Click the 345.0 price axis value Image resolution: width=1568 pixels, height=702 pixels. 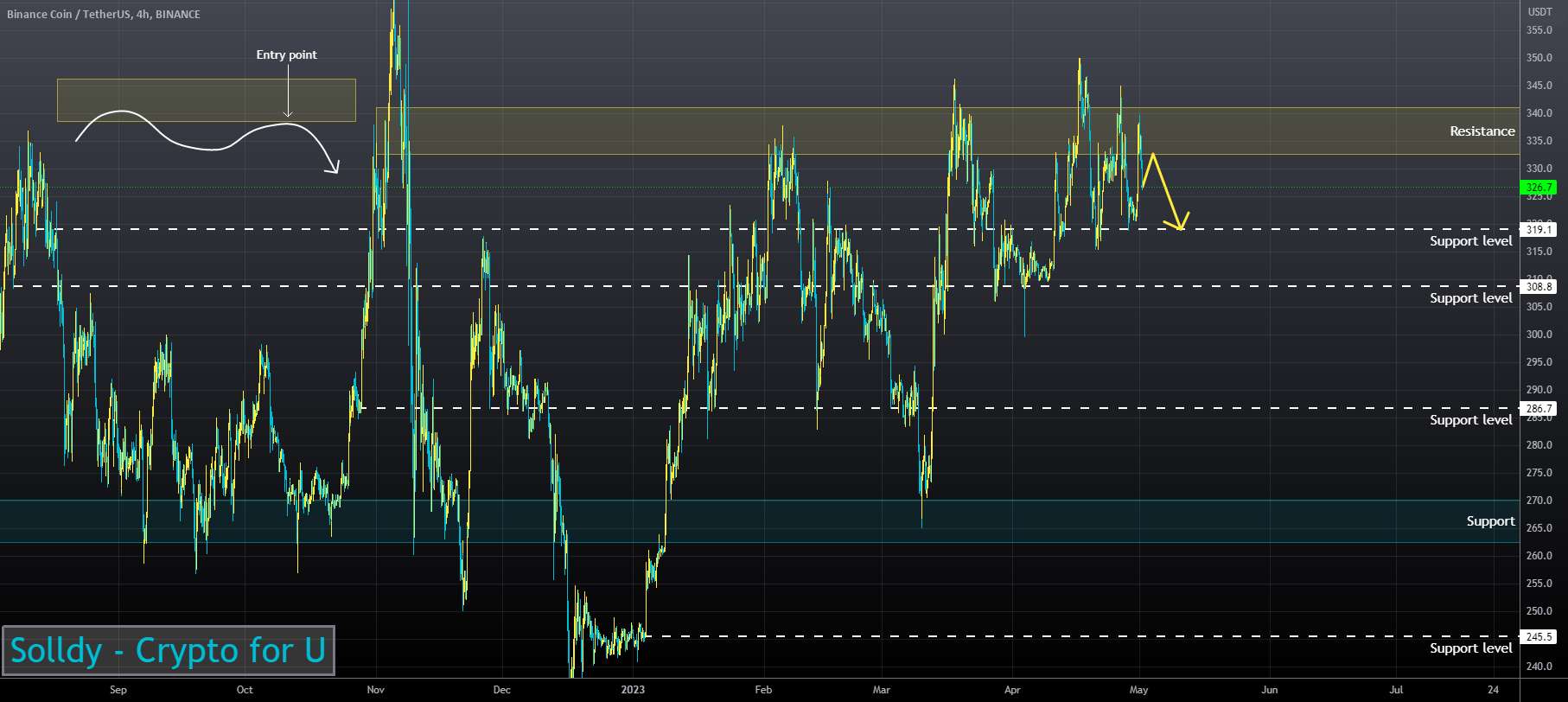tap(1539, 86)
